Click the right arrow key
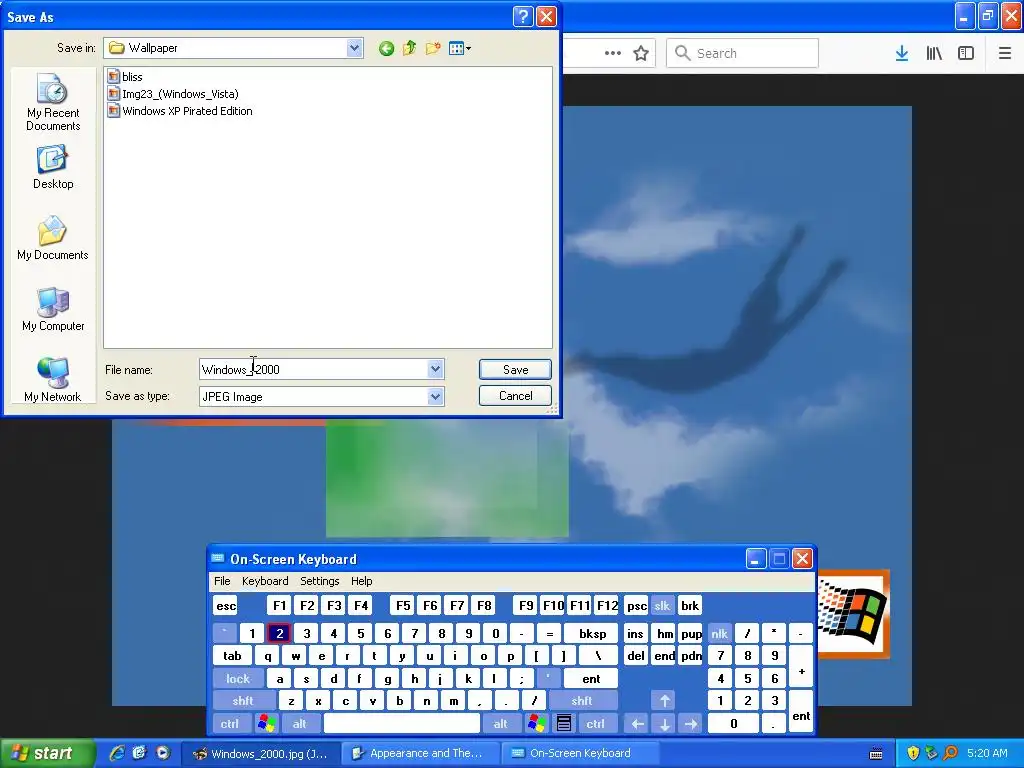 691,724
